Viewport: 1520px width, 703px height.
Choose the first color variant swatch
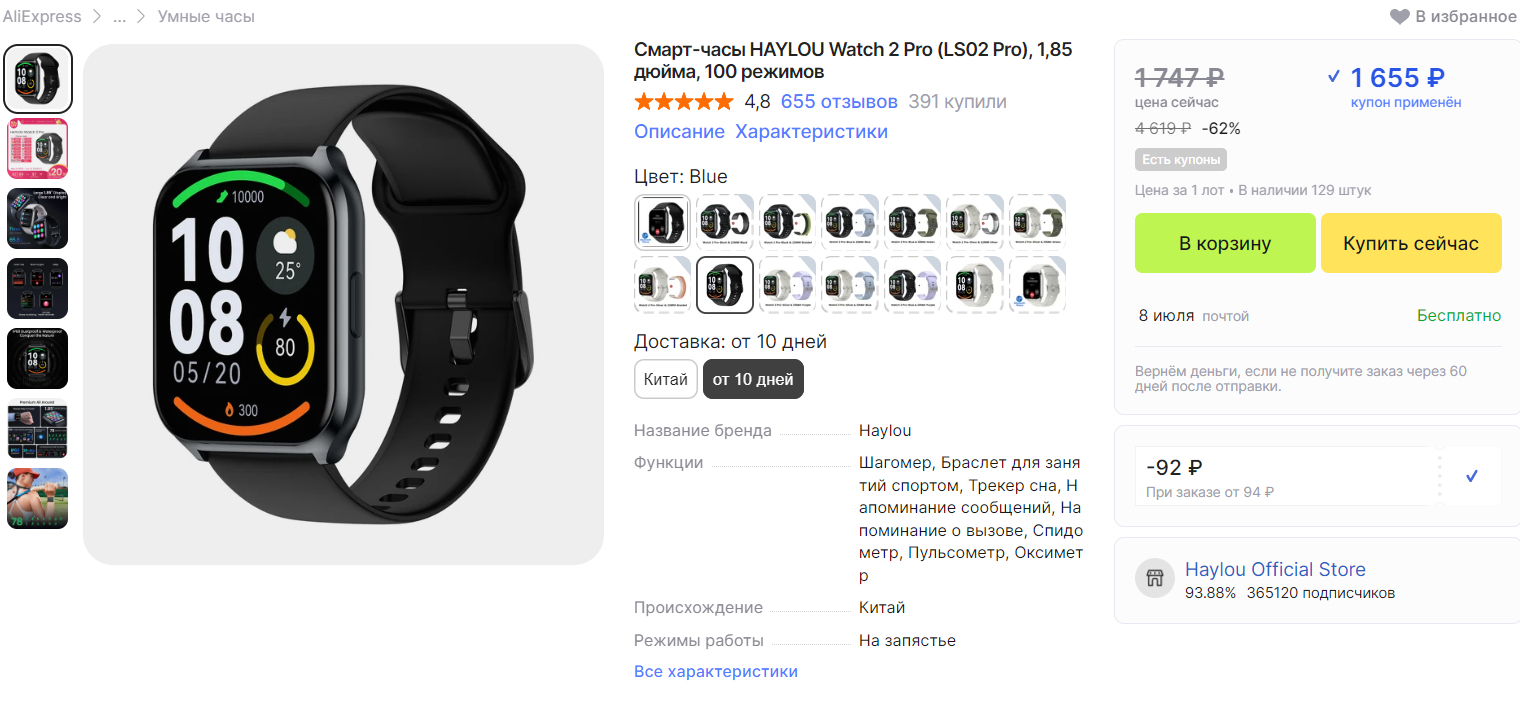[x=663, y=222]
